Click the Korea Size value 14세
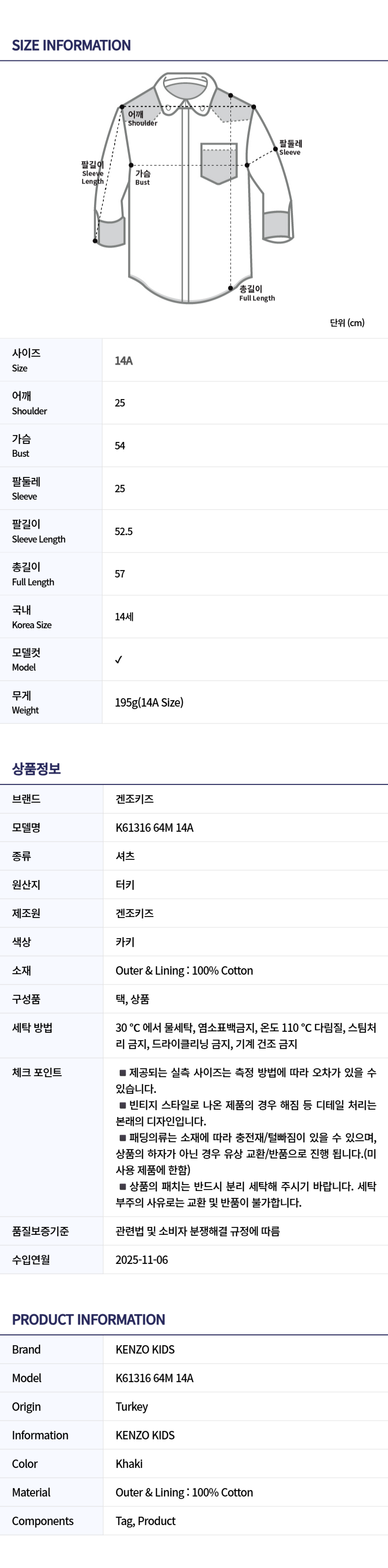The width and height of the screenshot is (388, 1568). (124, 616)
